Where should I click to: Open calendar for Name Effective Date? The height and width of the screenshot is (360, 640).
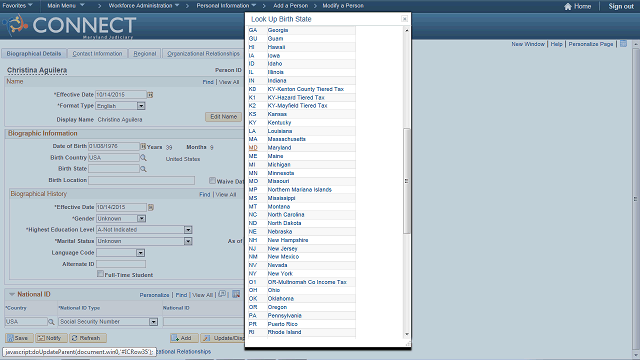pos(150,95)
